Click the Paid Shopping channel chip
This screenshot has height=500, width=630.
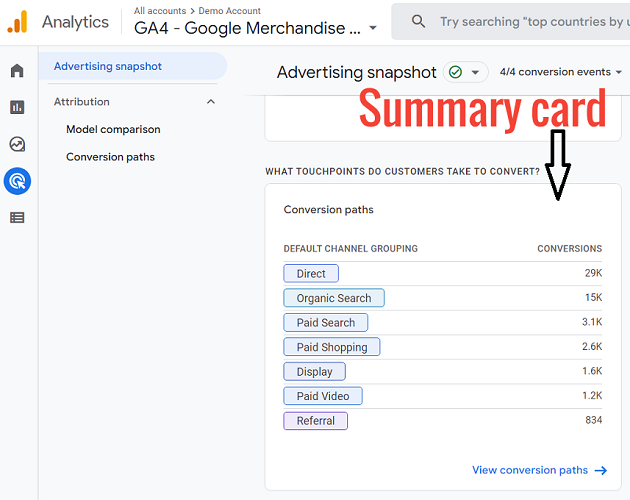click(332, 347)
